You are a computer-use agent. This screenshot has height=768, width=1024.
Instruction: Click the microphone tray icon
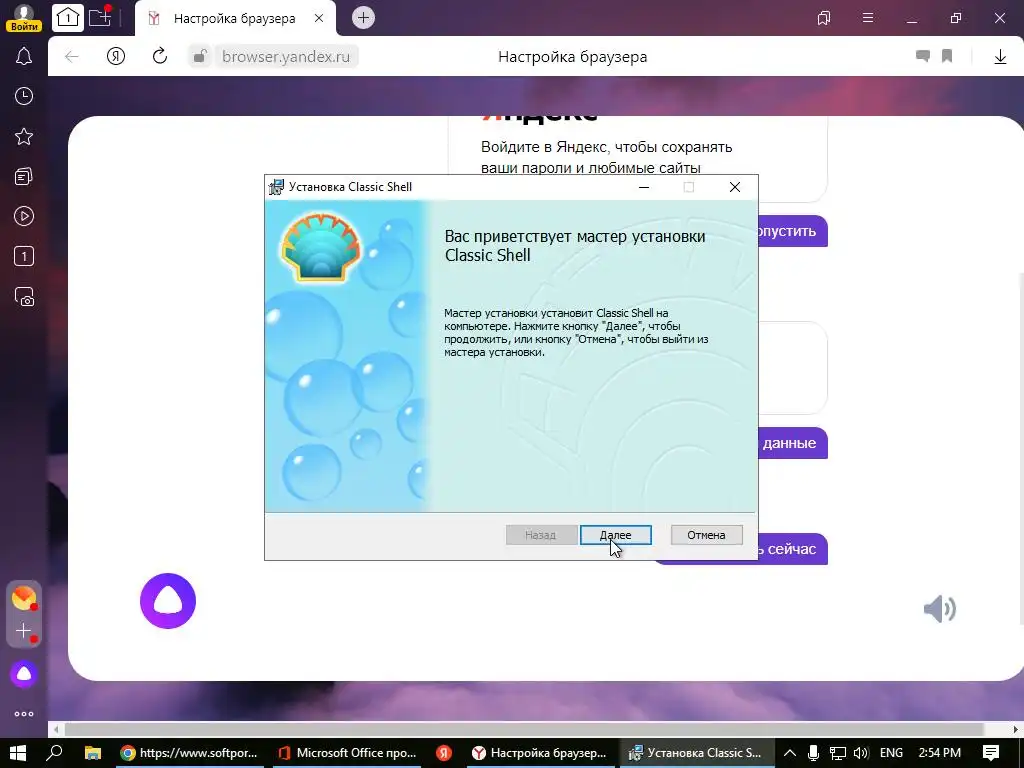click(814, 753)
